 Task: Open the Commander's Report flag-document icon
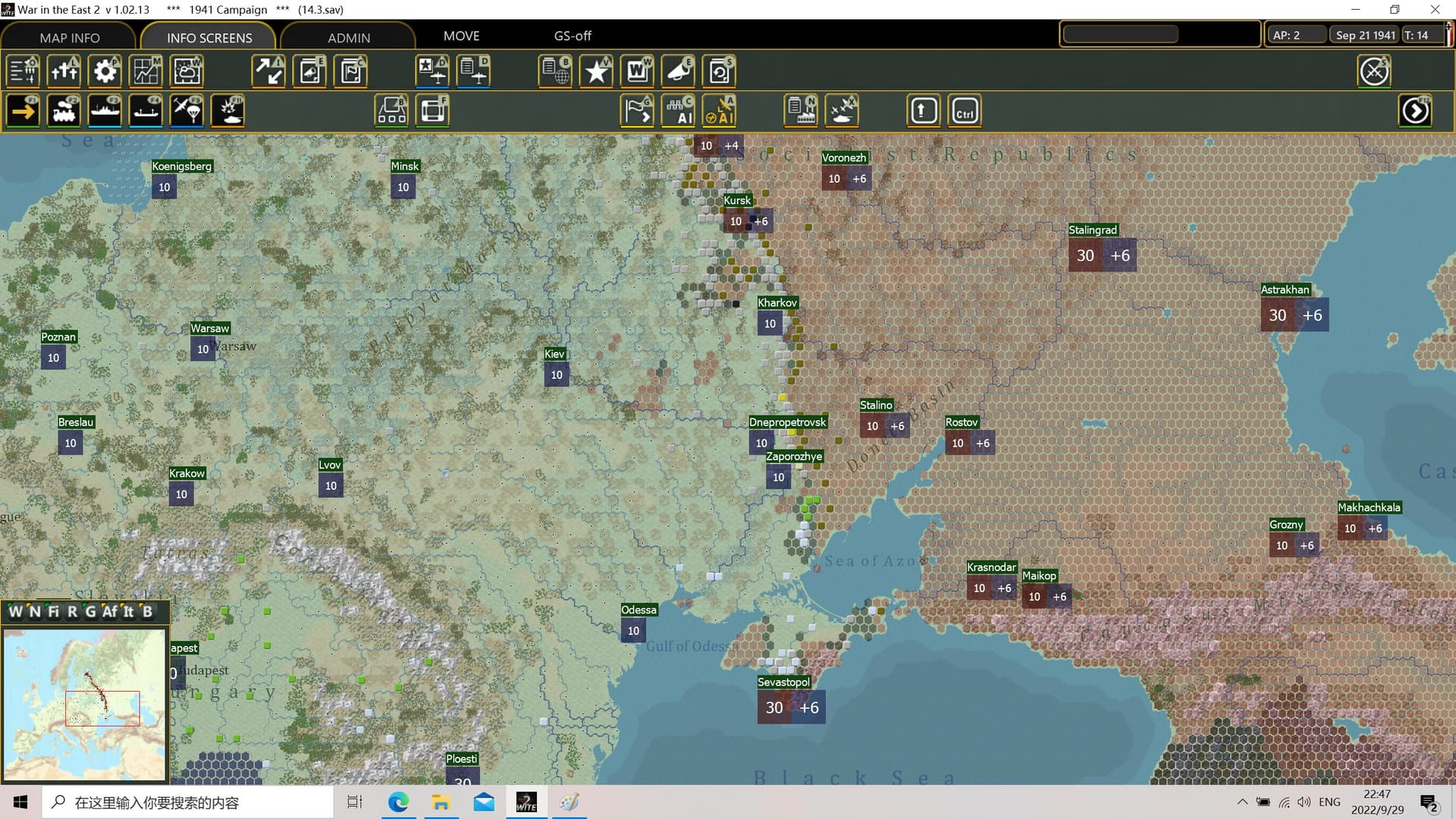[350, 71]
